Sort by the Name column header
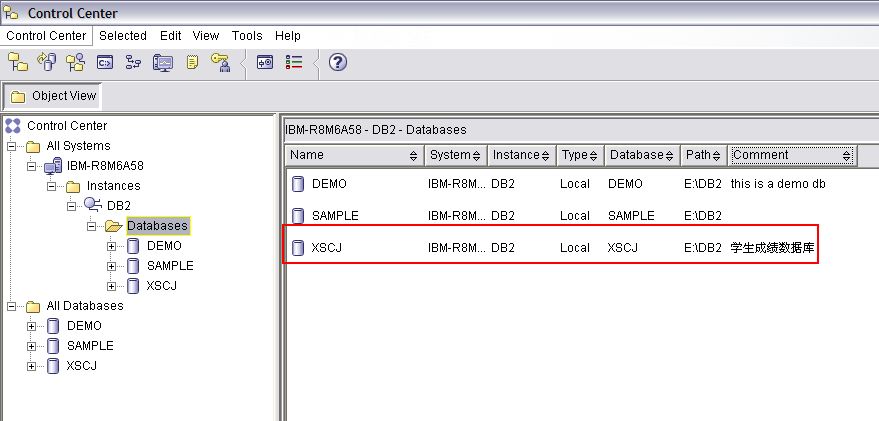The image size is (879, 421). [354, 155]
